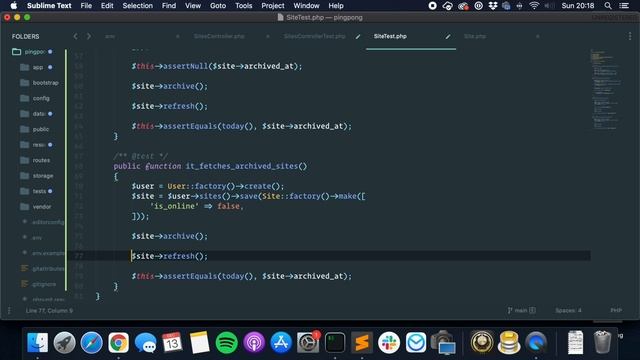The height and width of the screenshot is (360, 640).
Task: Open Messages from the Dock
Action: tap(145, 342)
